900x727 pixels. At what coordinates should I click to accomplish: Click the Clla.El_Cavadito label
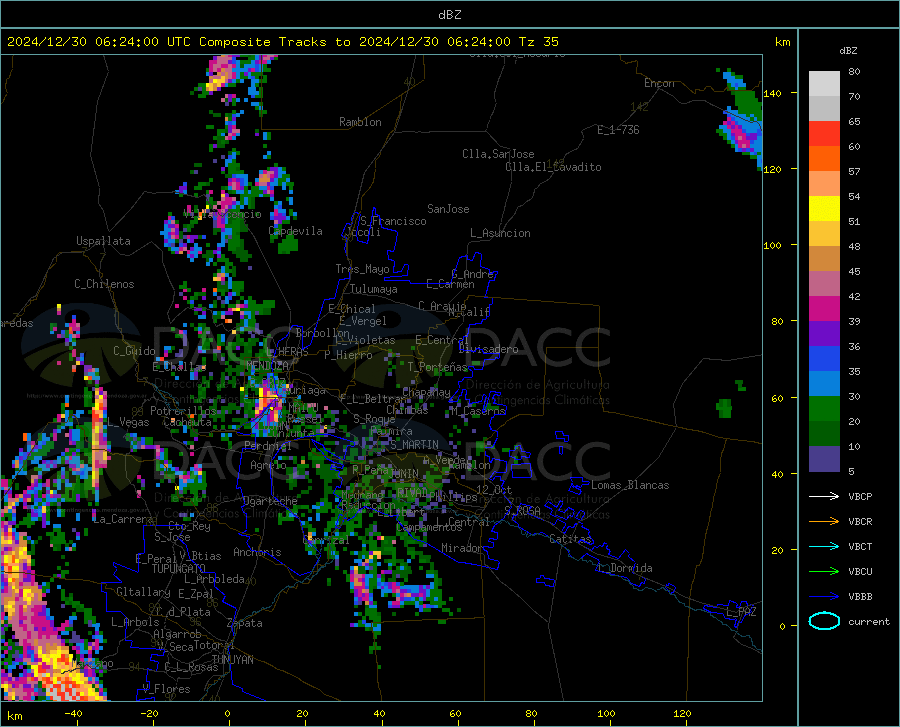pos(553,167)
